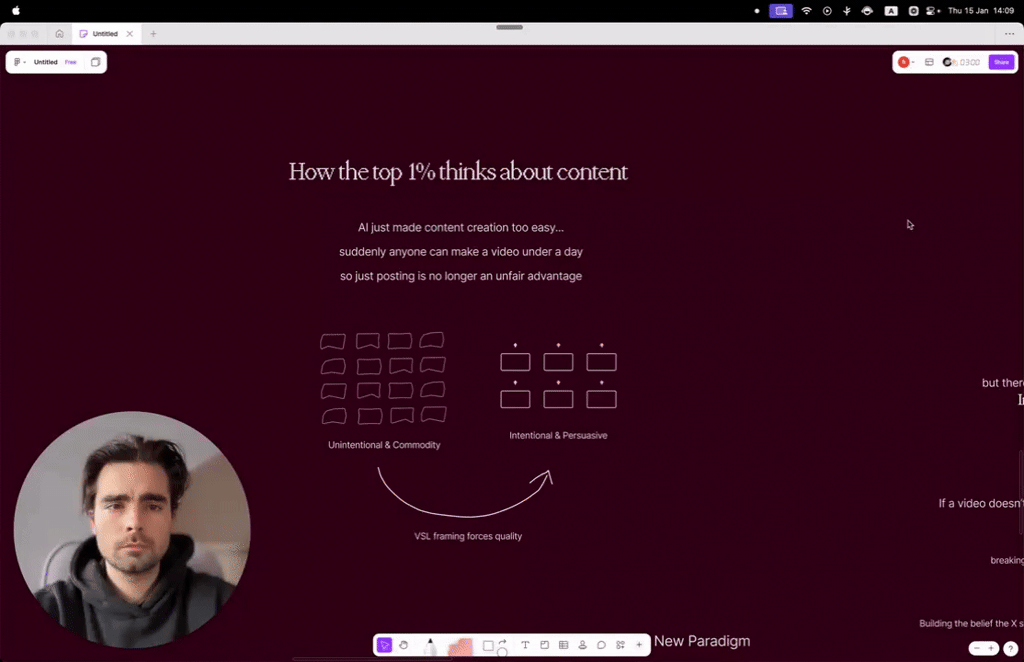
Task: Close the Untitled tab
Action: point(130,34)
